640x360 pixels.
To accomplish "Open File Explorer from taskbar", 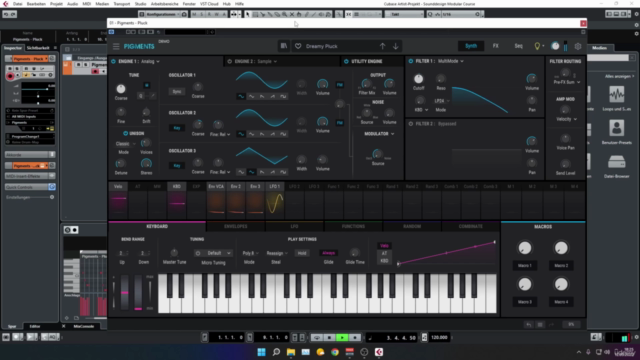I will point(291,352).
